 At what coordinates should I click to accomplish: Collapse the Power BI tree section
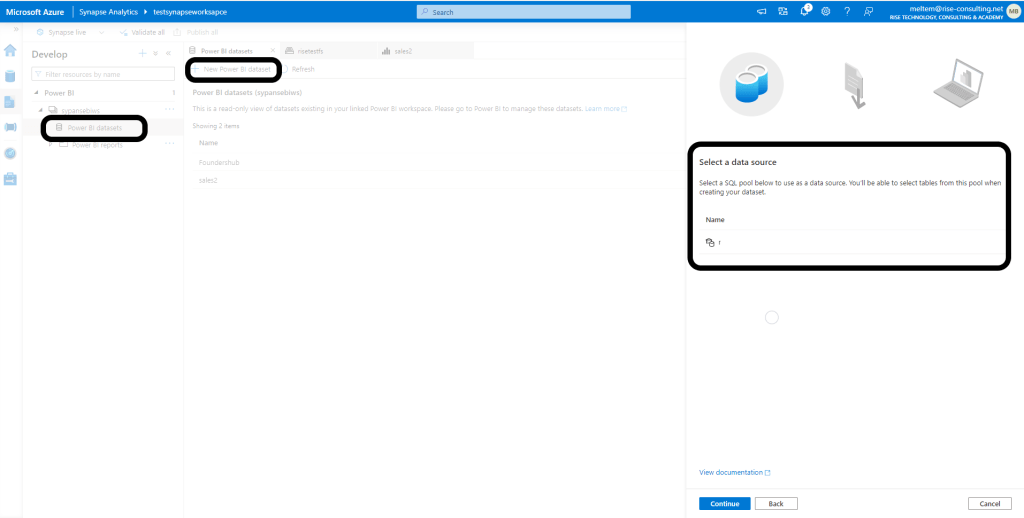tap(36, 92)
